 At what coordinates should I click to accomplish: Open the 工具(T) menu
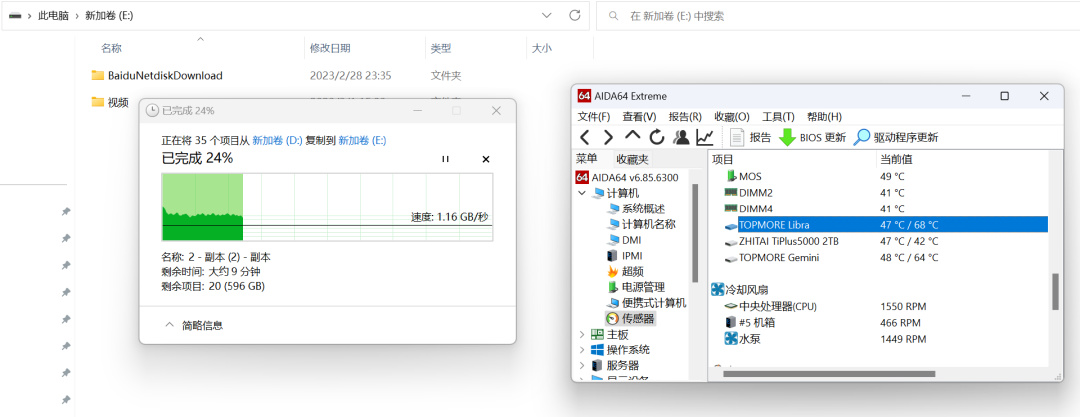(x=778, y=116)
